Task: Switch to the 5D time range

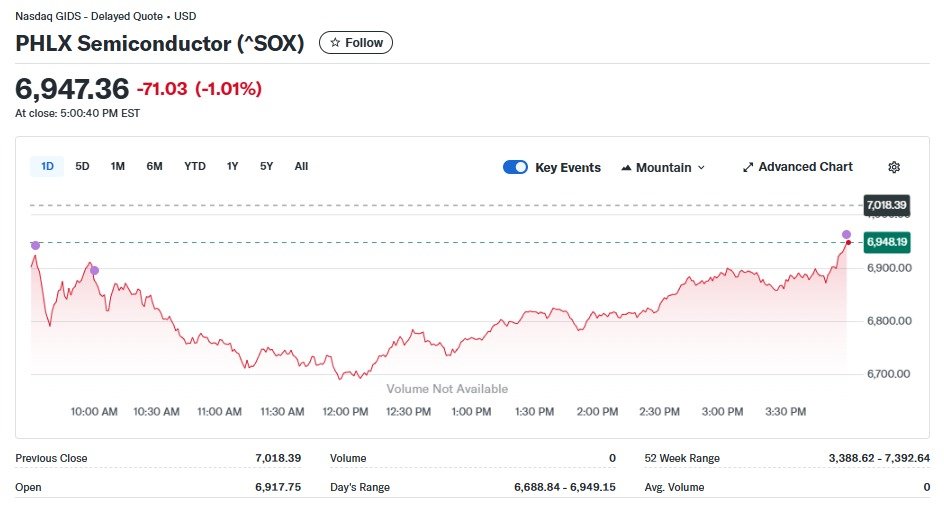Action: pyautogui.click(x=83, y=166)
